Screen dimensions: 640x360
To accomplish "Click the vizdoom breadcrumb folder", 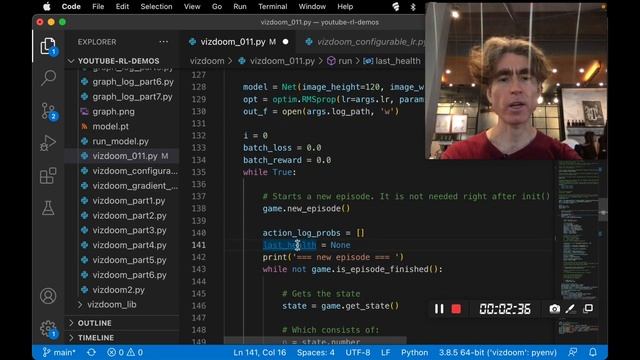I will 207,61.
